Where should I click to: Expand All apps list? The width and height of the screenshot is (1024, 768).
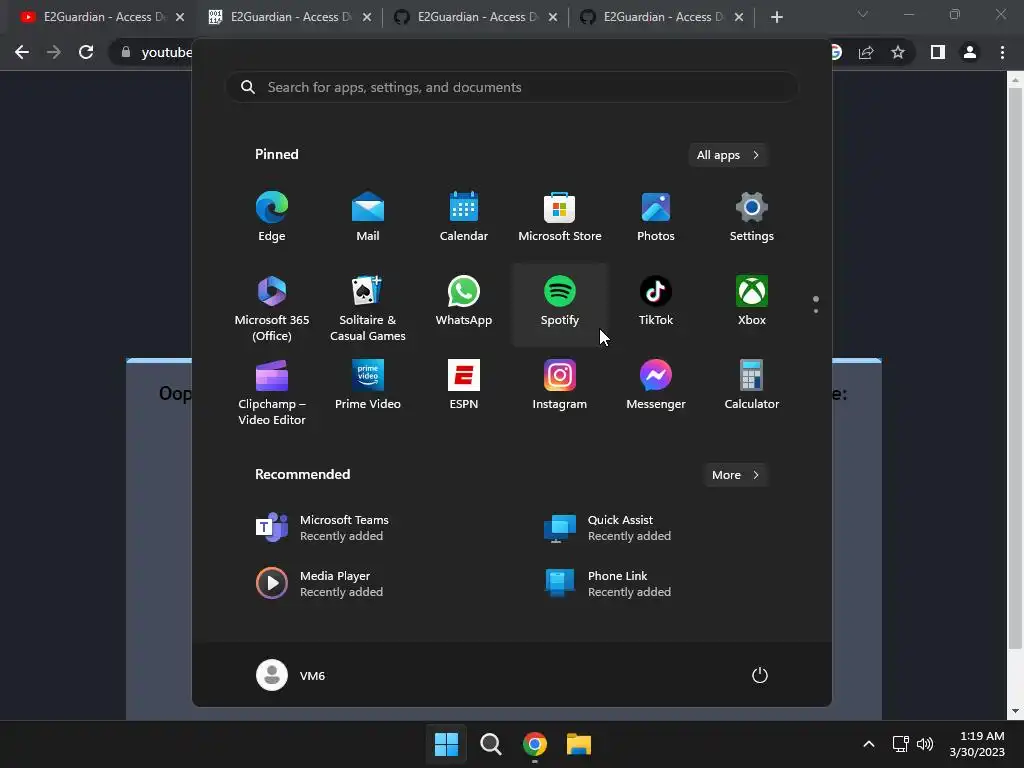click(728, 155)
